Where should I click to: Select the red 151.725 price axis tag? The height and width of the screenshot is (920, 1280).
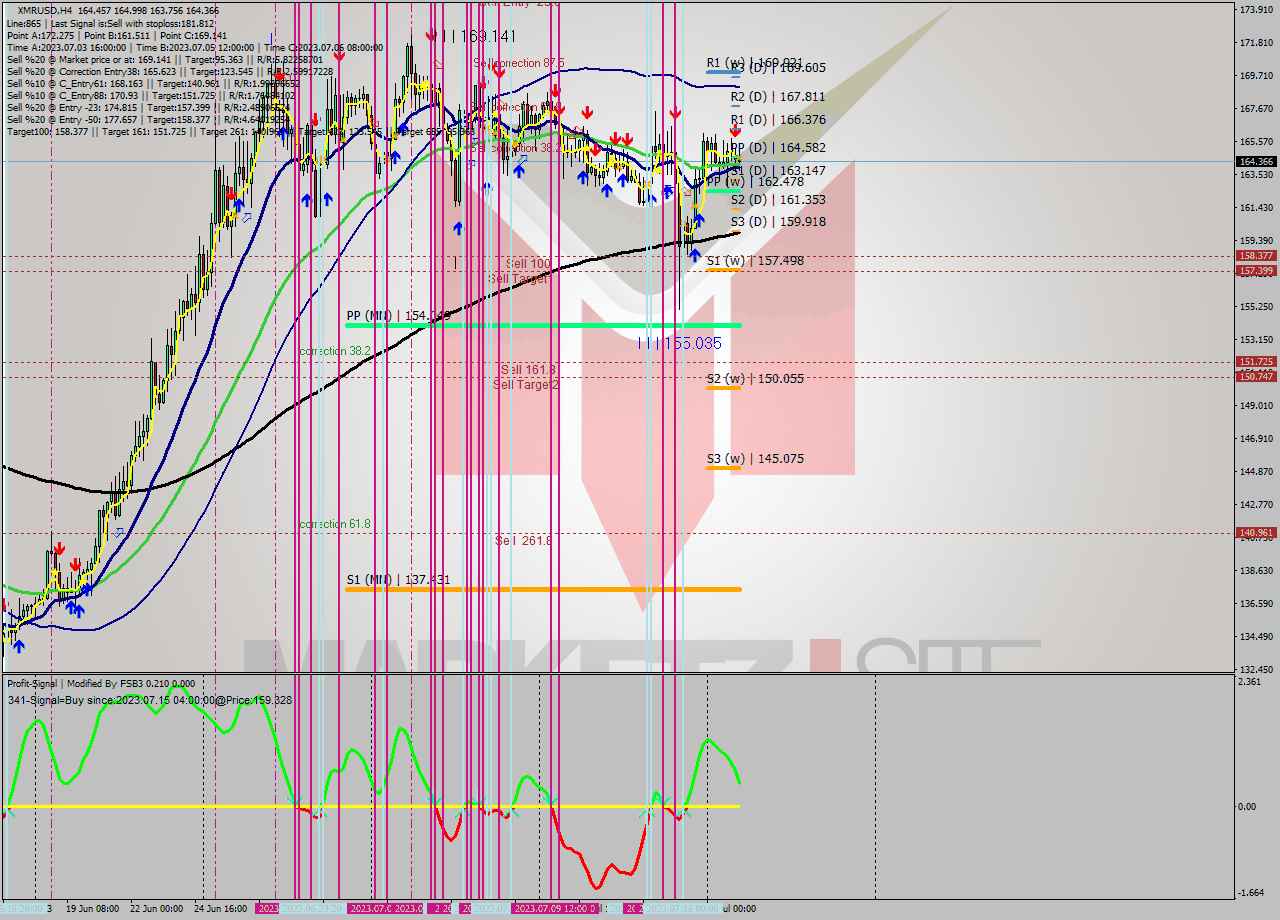[1256, 362]
